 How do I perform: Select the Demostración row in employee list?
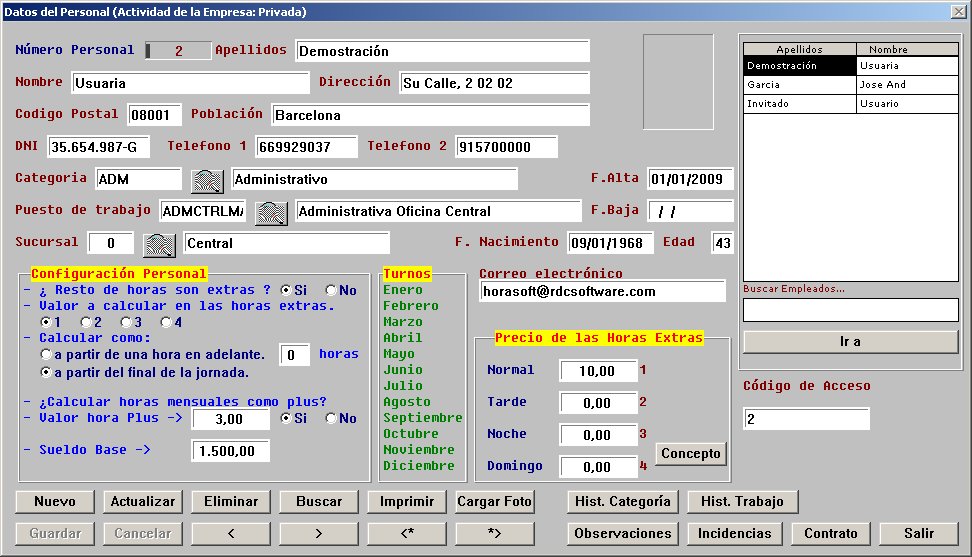850,66
